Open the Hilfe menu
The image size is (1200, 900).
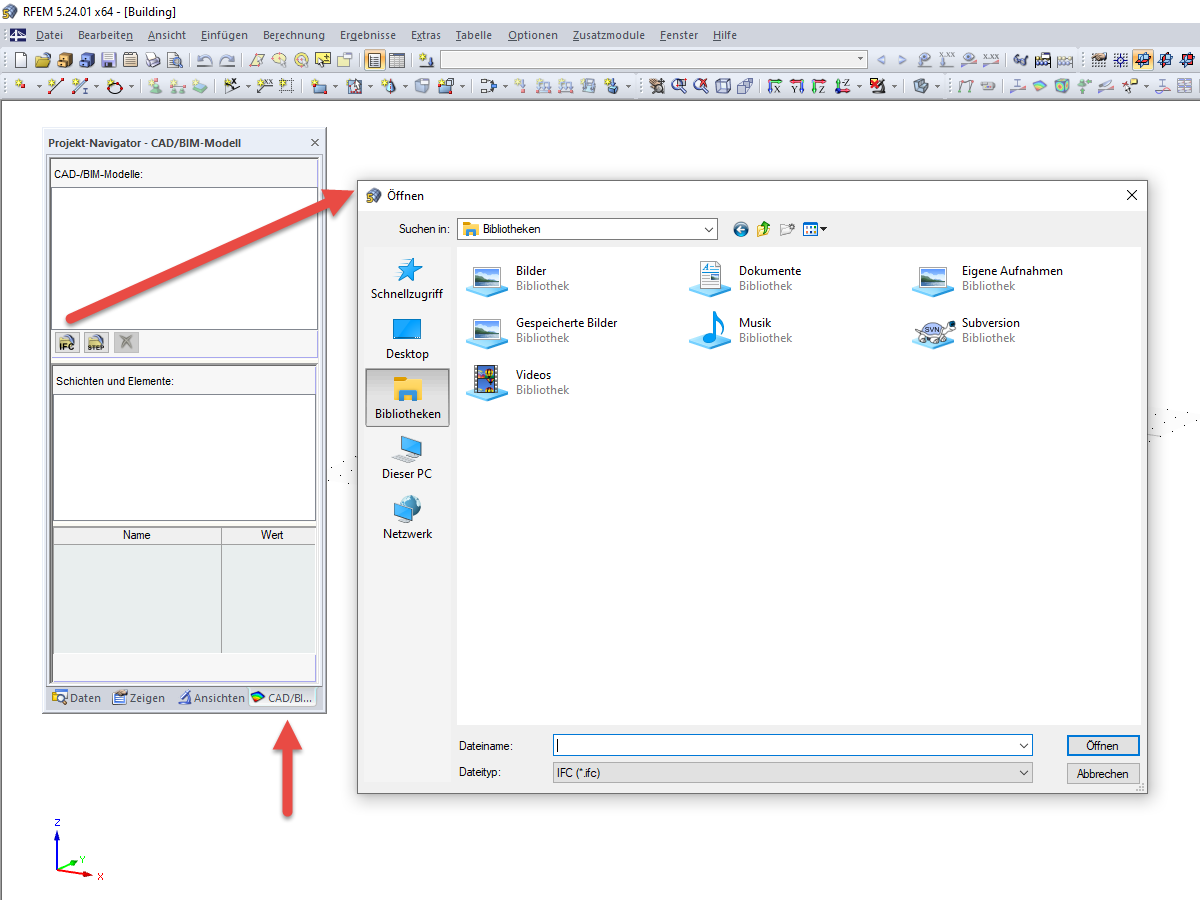click(725, 35)
